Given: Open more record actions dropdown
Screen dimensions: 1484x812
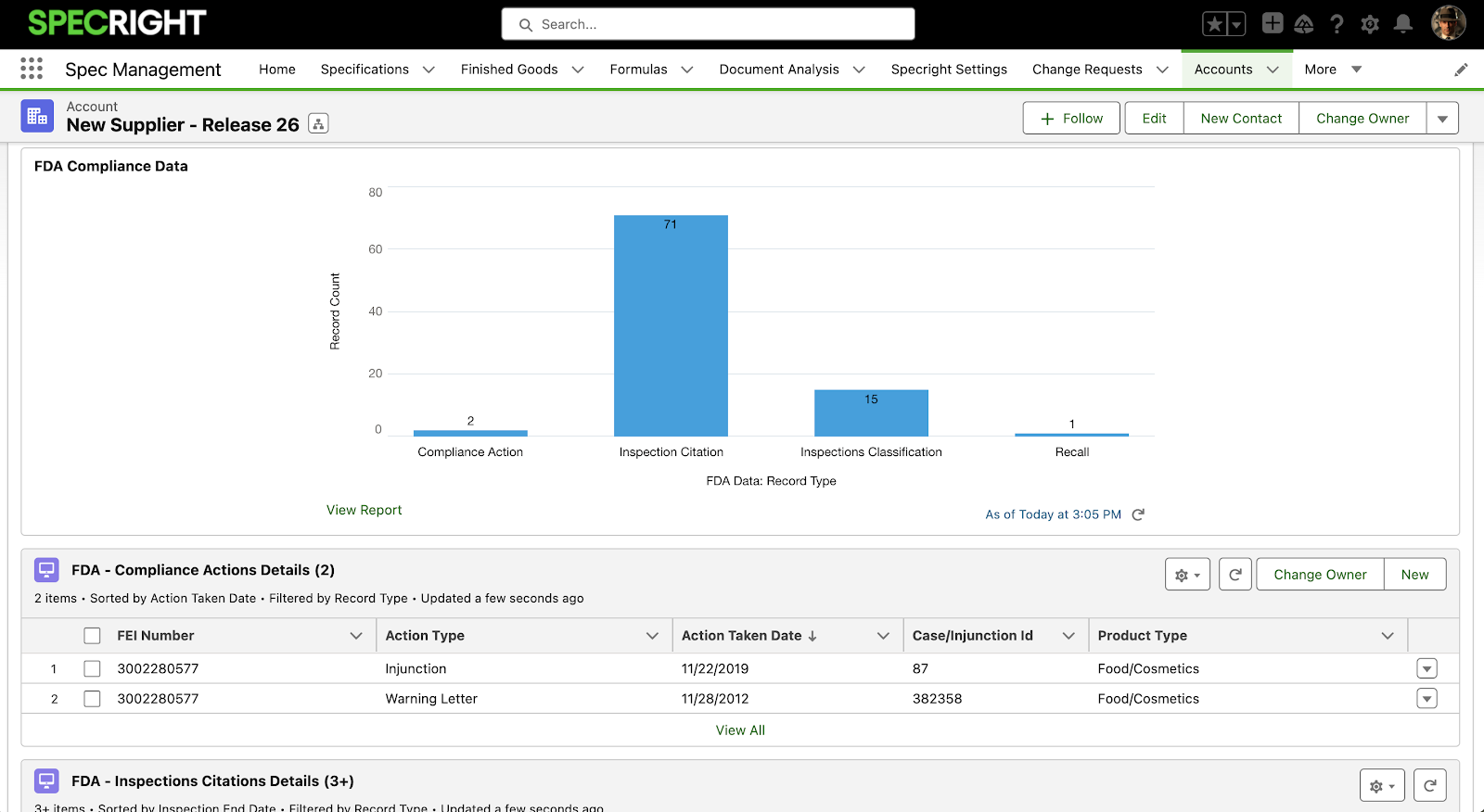Looking at the screenshot, I should pos(1442,119).
